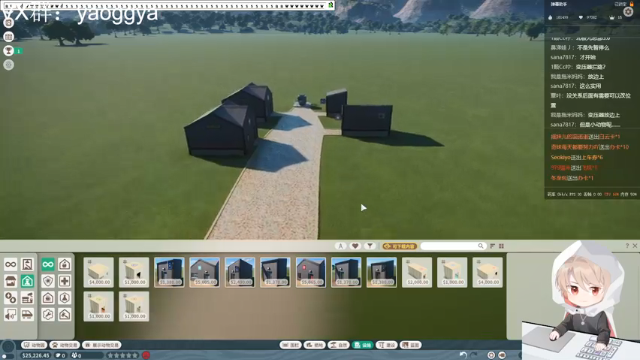
Task: Select the speaker audio category icon
Action: coord(11,315)
